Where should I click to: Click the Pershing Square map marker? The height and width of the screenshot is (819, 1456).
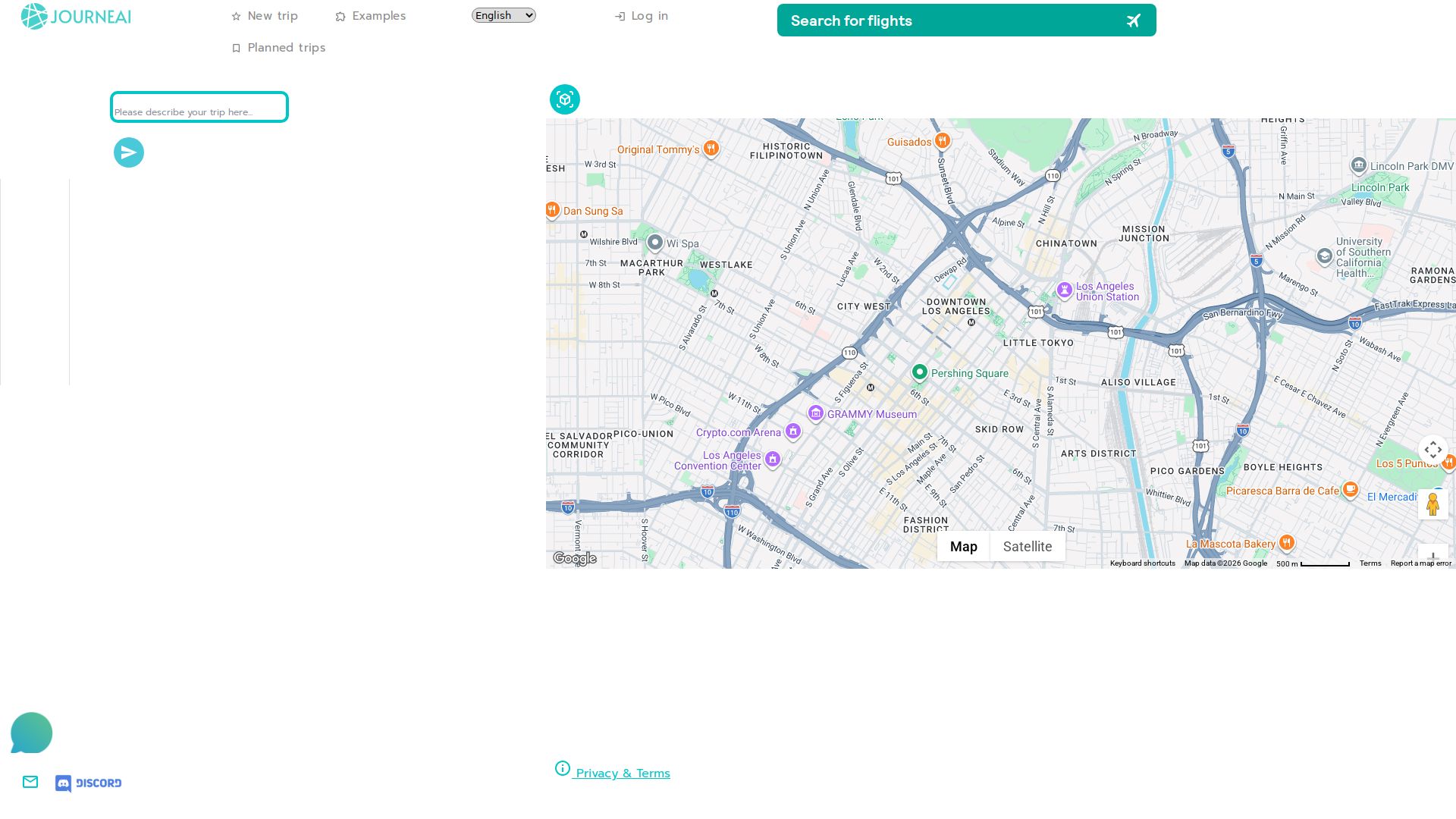pos(920,372)
